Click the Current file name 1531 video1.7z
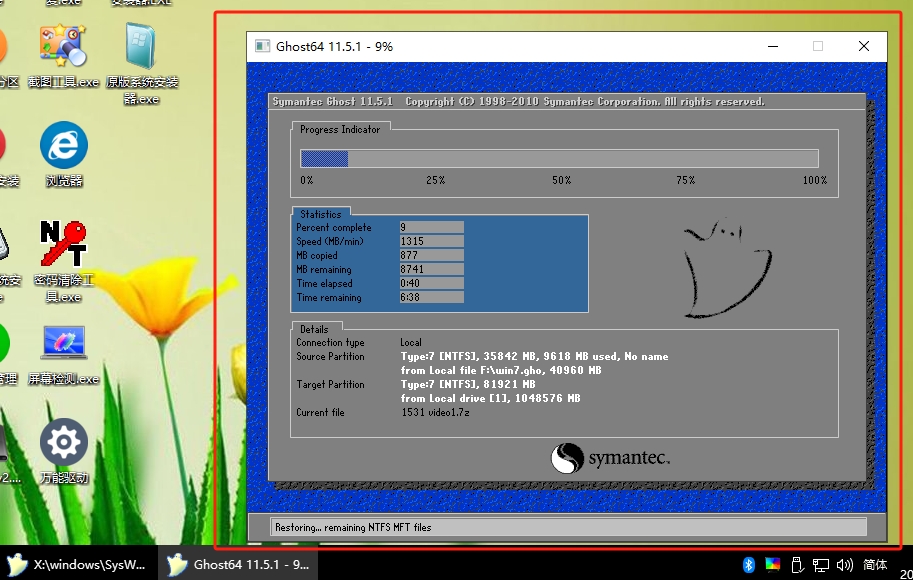913x580 pixels. click(435, 412)
